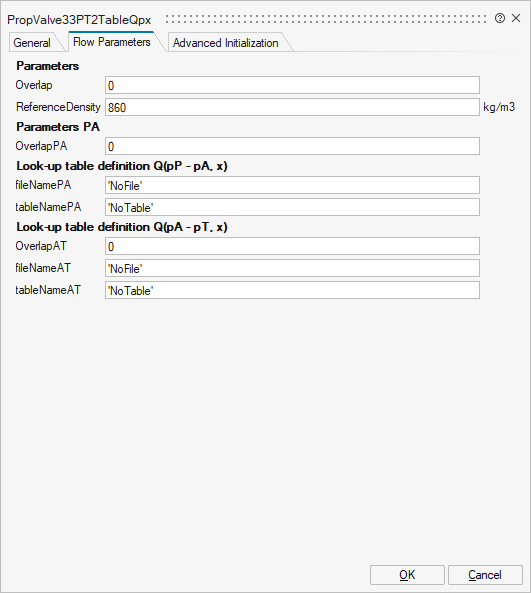Click the tableNamePA label
531x593 pixels.
click(48, 207)
